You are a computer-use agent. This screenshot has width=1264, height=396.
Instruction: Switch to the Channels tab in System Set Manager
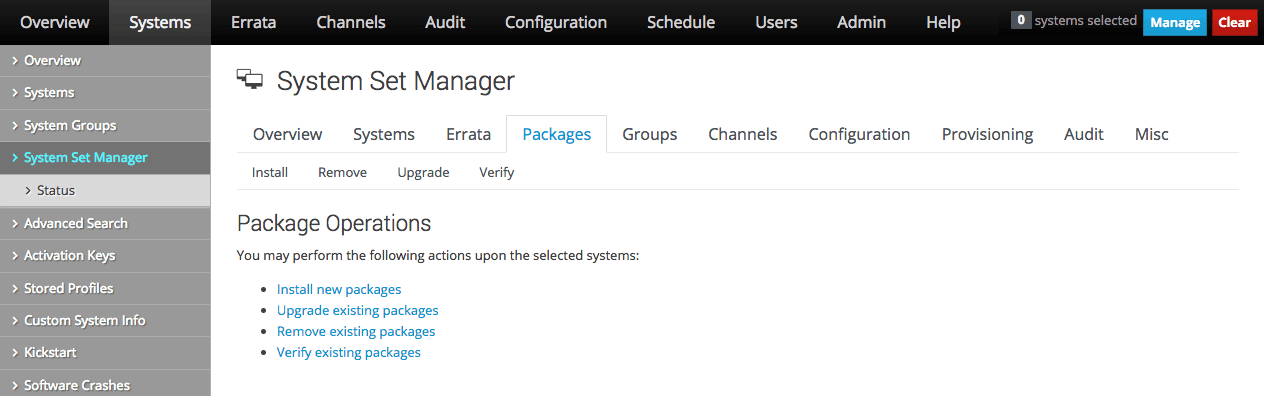point(743,134)
